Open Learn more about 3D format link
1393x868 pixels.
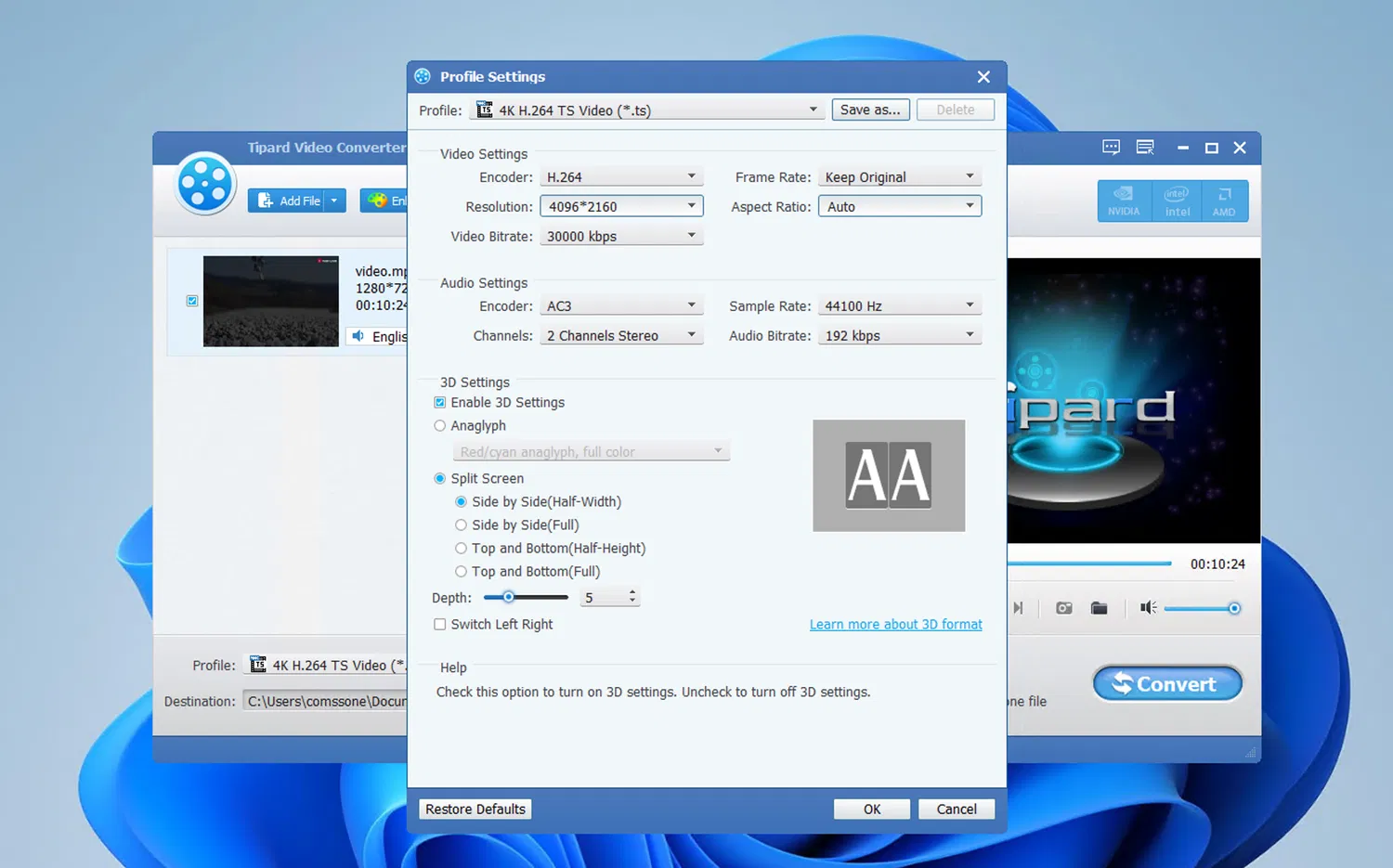896,624
